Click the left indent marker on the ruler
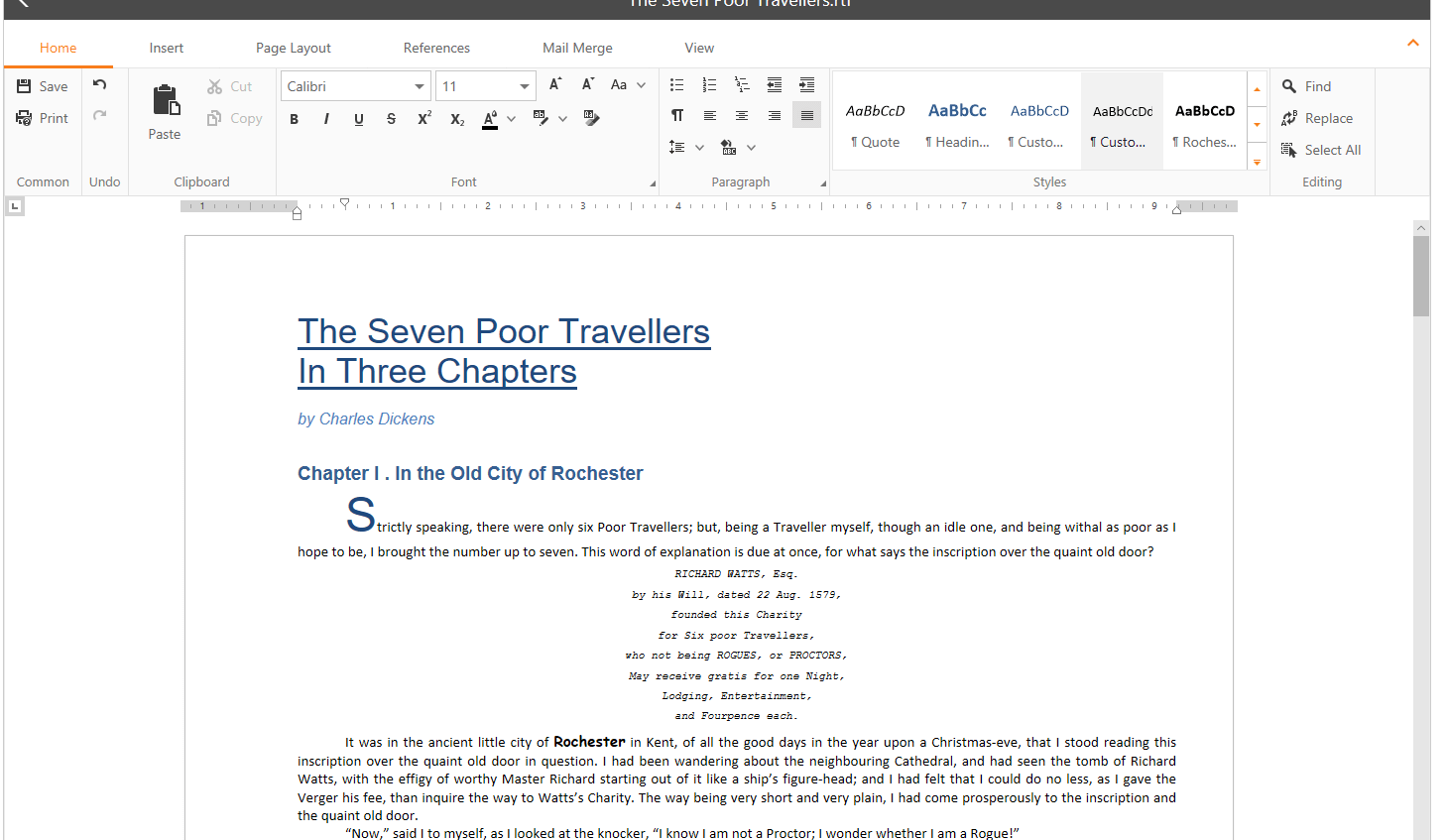Screen dimensions: 1447x840 (x=297, y=213)
